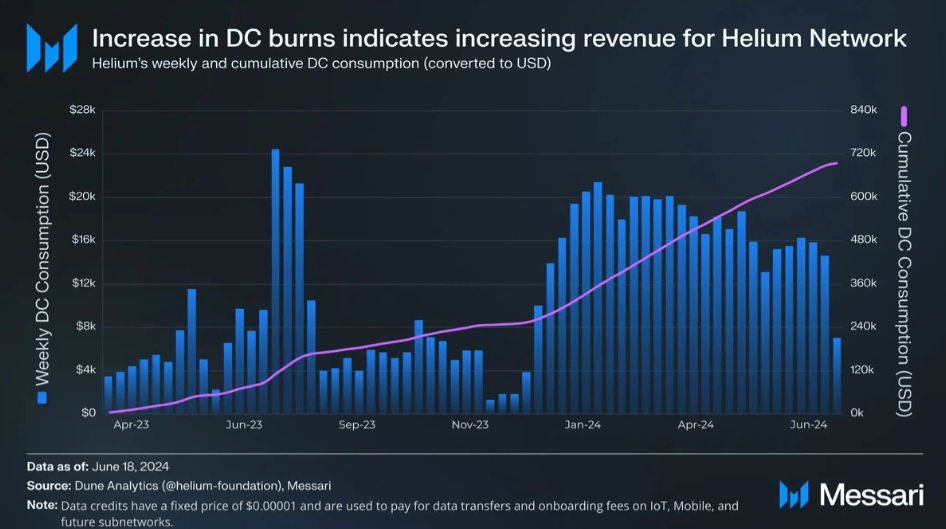
Task: Click the last bar at the chart's right end
Action: tap(837, 375)
